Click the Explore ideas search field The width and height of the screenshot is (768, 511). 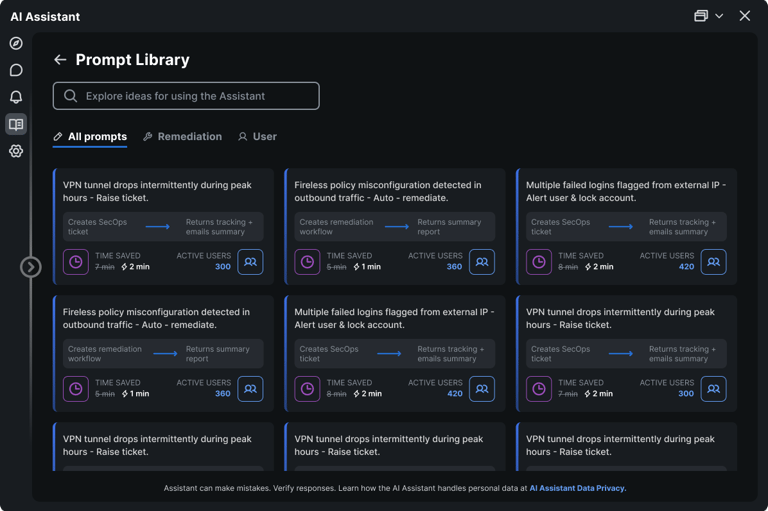(186, 96)
